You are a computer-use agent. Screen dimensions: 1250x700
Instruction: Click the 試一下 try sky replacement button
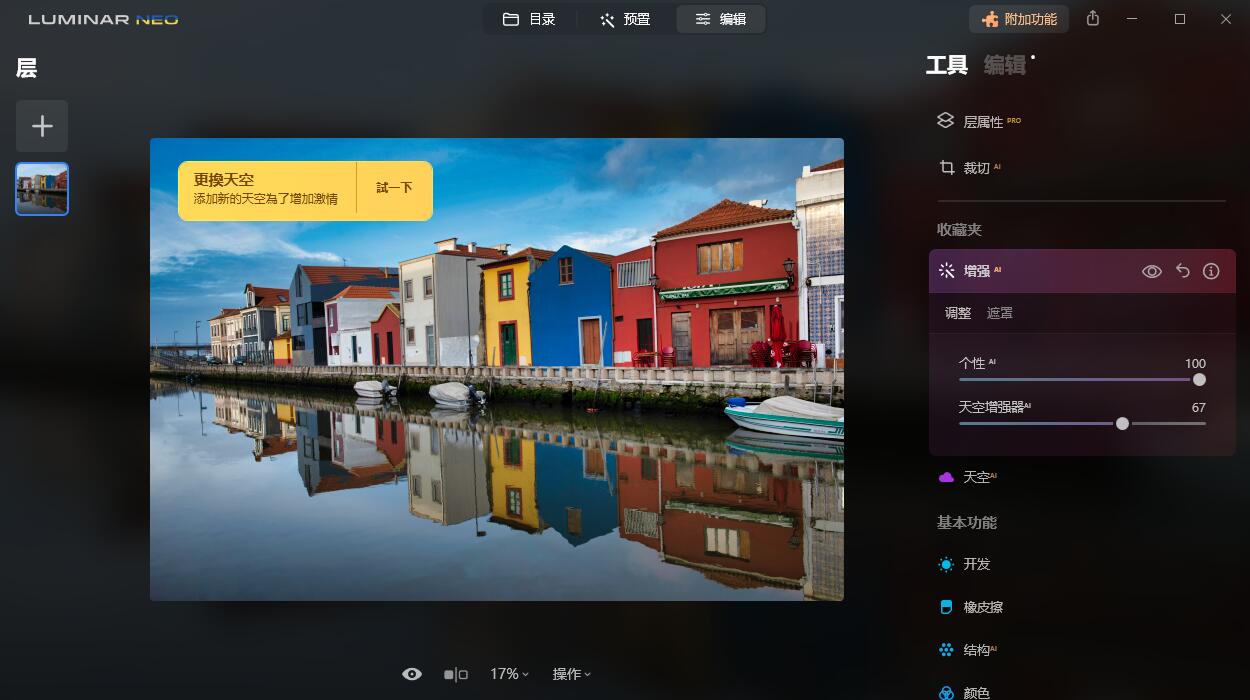(394, 188)
